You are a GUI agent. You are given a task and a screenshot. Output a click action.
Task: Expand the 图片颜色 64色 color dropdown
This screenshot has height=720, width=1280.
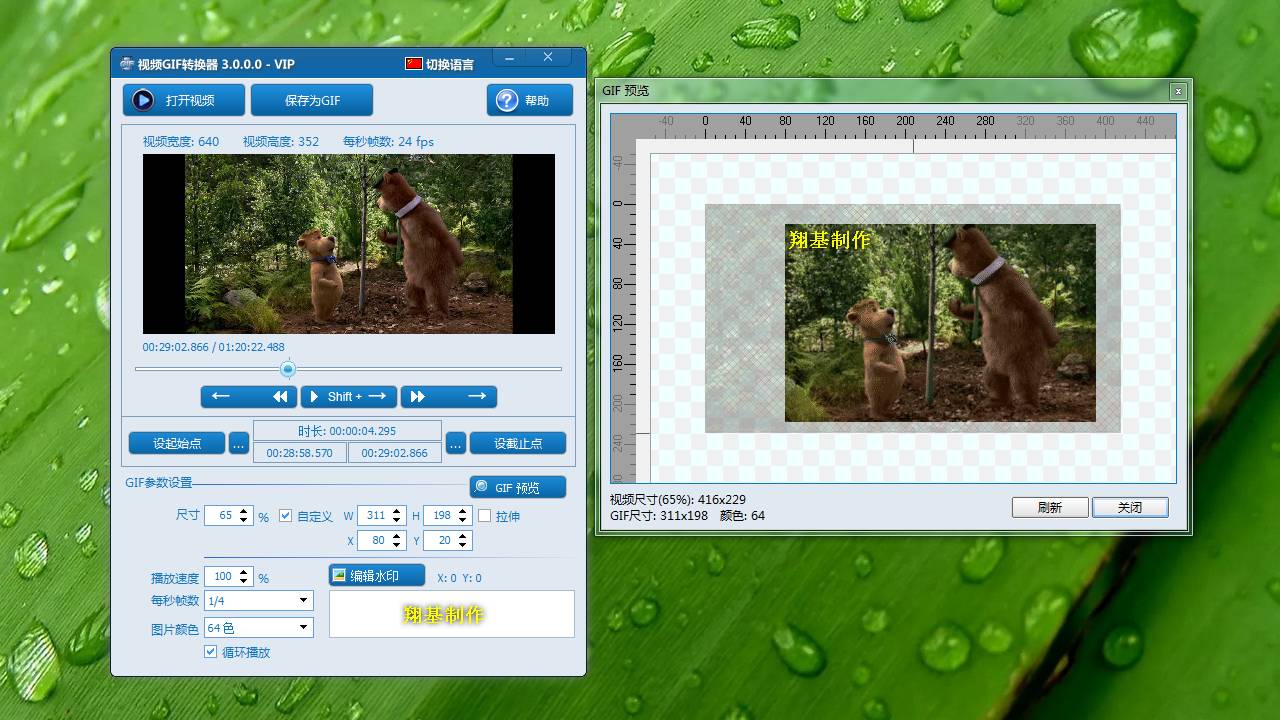[303, 627]
